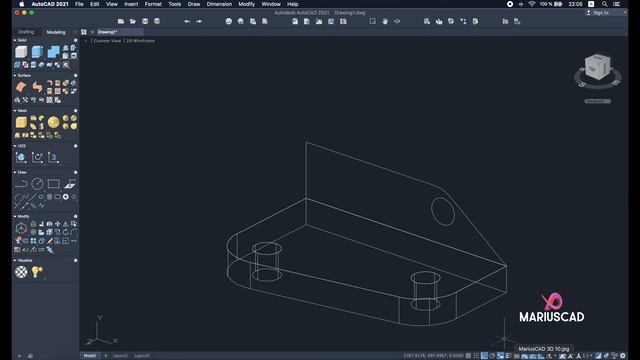
Task: Select the Surface Loft tool
Action: 37,87
